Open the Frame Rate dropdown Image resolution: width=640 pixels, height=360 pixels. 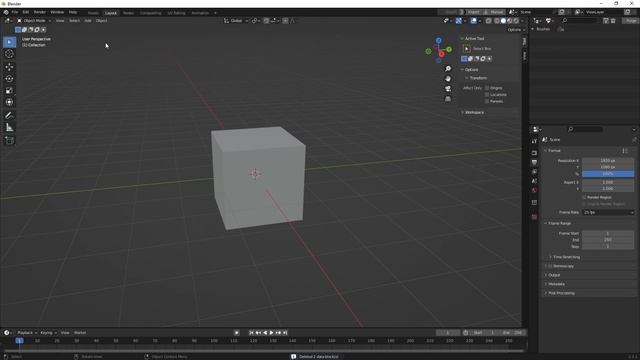click(x=608, y=213)
